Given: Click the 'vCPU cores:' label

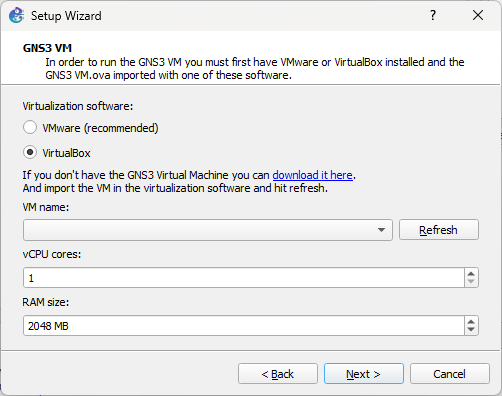Looking at the screenshot, I should [52, 254].
